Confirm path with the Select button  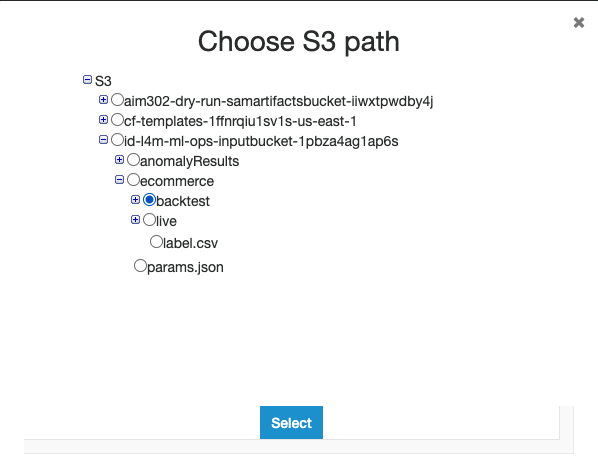pyautogui.click(x=291, y=422)
